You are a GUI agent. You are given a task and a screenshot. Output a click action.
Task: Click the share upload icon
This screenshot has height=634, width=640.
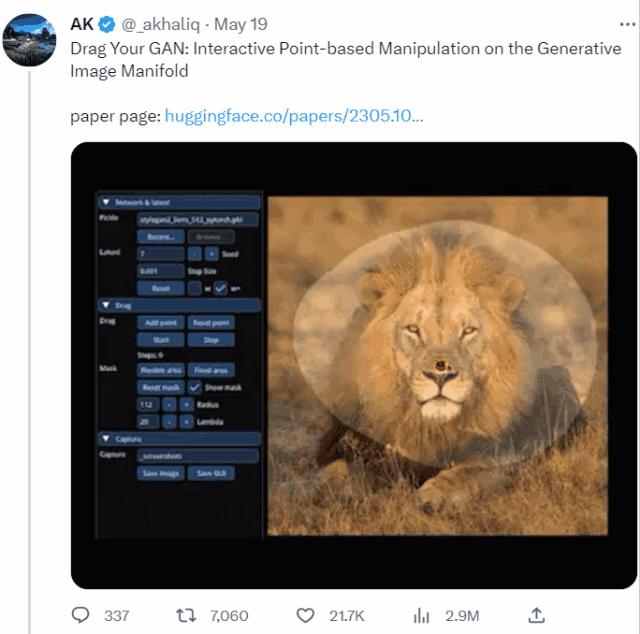536,615
